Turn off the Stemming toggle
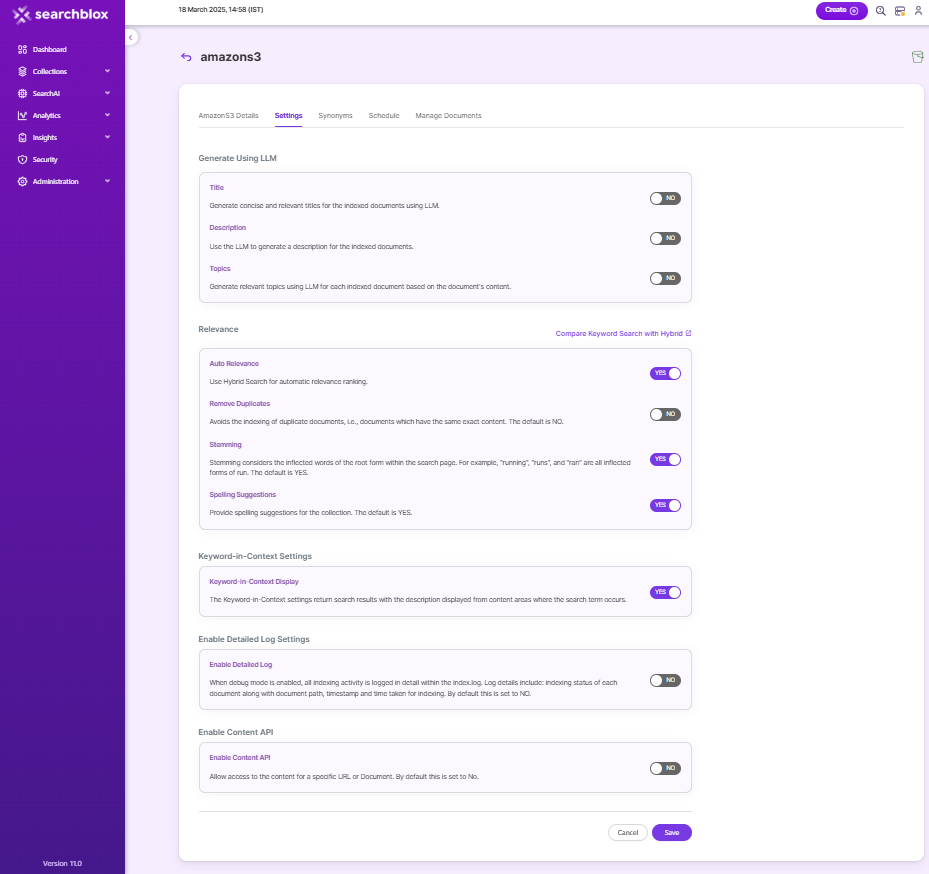 click(665, 459)
